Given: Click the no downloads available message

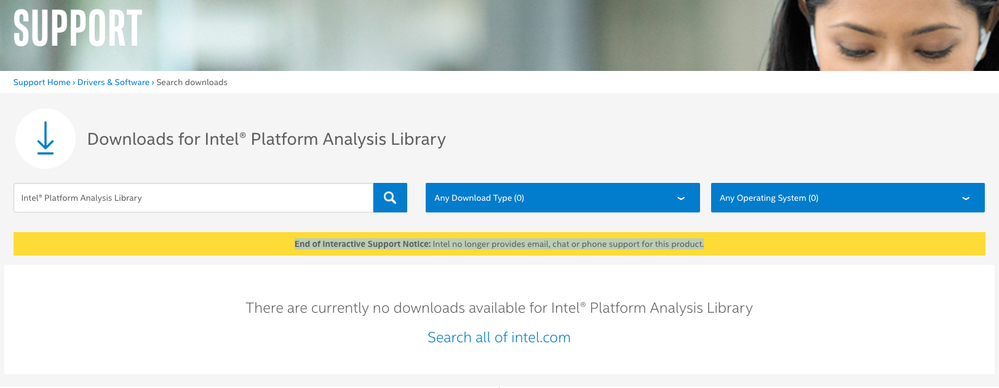Looking at the screenshot, I should click(x=499, y=308).
